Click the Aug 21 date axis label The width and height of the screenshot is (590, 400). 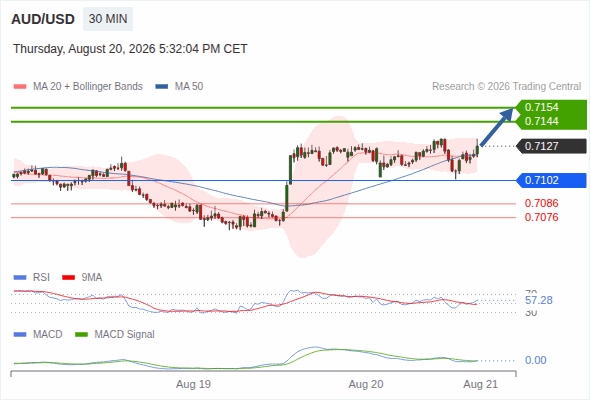481,385
